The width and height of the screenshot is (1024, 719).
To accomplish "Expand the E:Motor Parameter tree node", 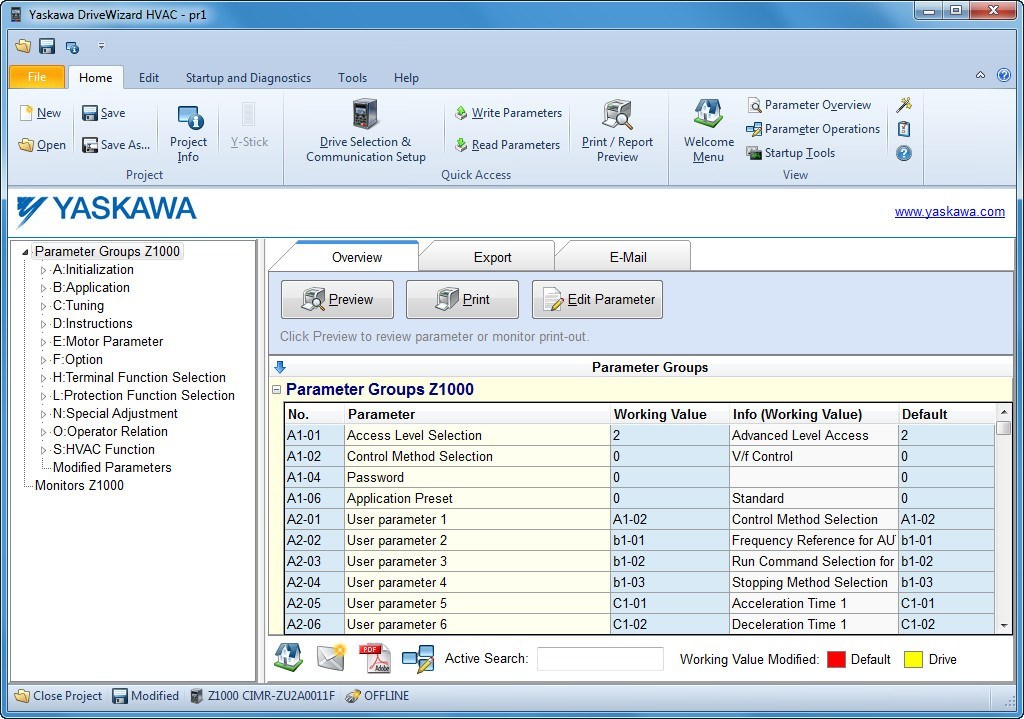I will point(43,342).
